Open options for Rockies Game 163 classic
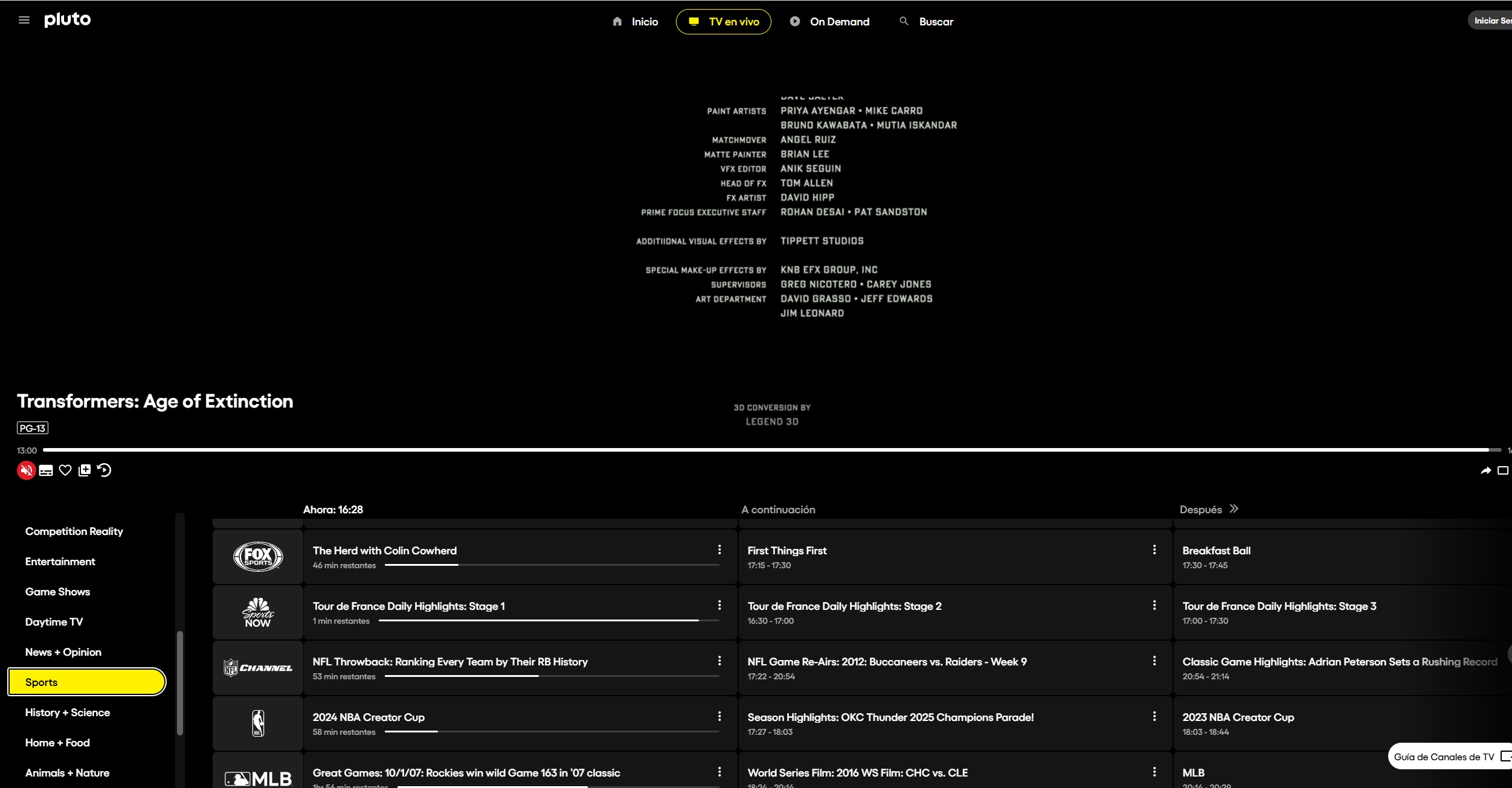Viewport: 1512px width, 788px height. (x=719, y=772)
